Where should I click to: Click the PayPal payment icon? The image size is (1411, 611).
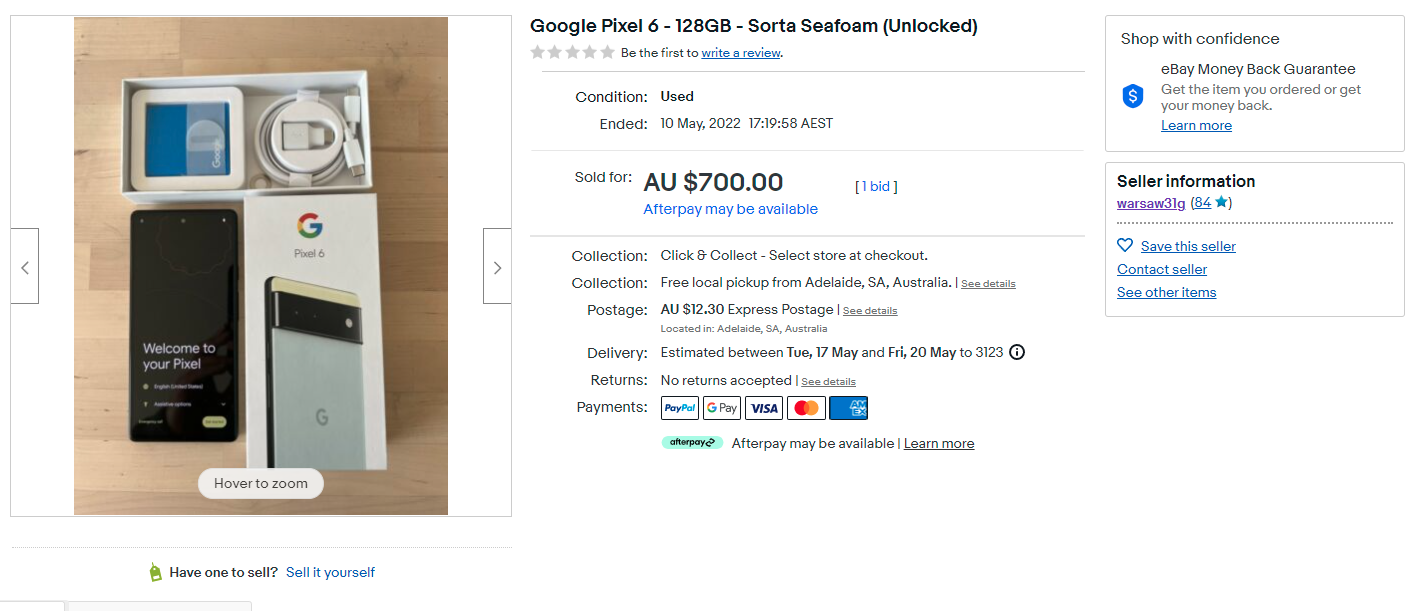pos(680,408)
